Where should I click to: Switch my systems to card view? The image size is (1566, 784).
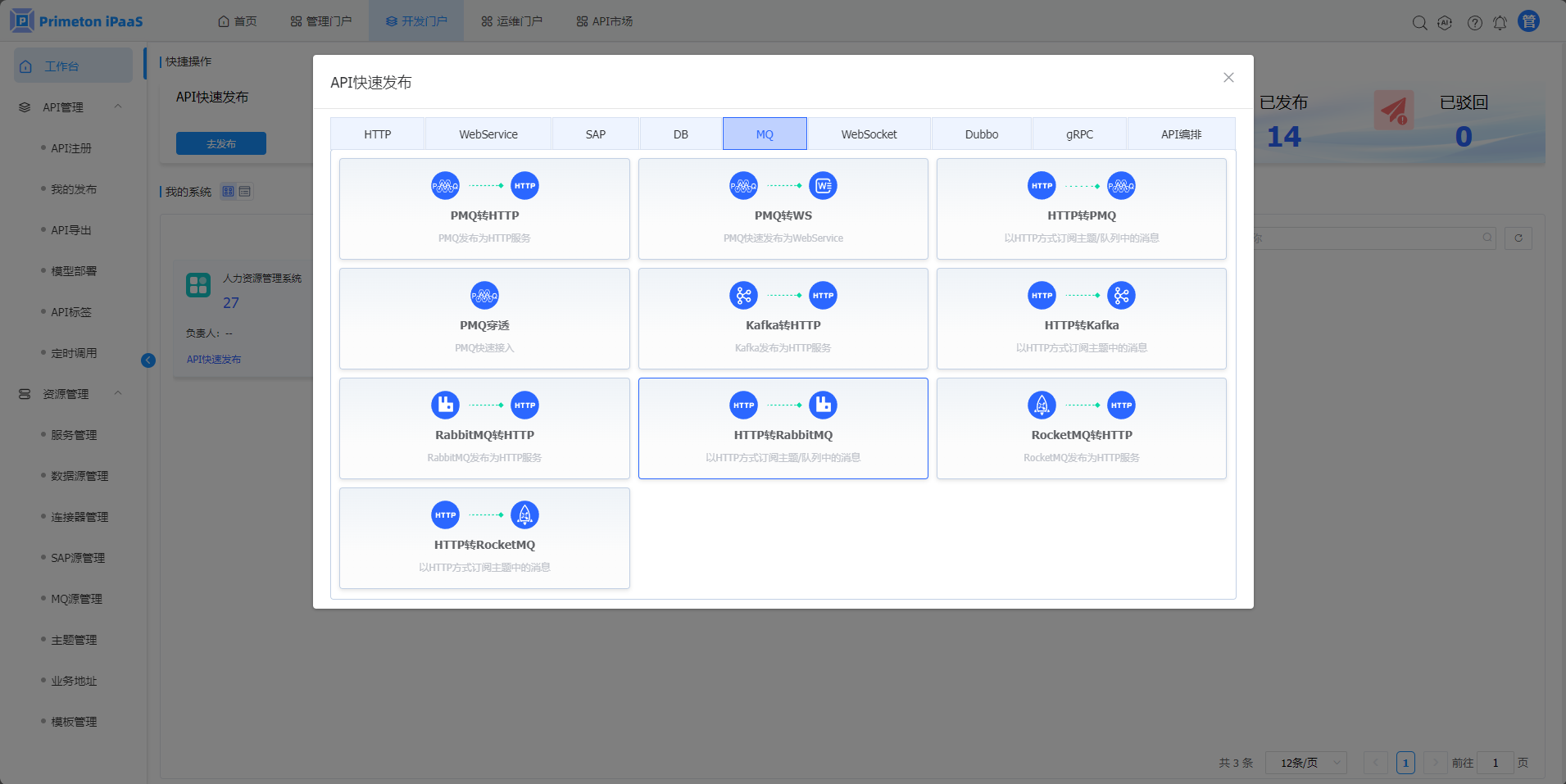pos(229,192)
